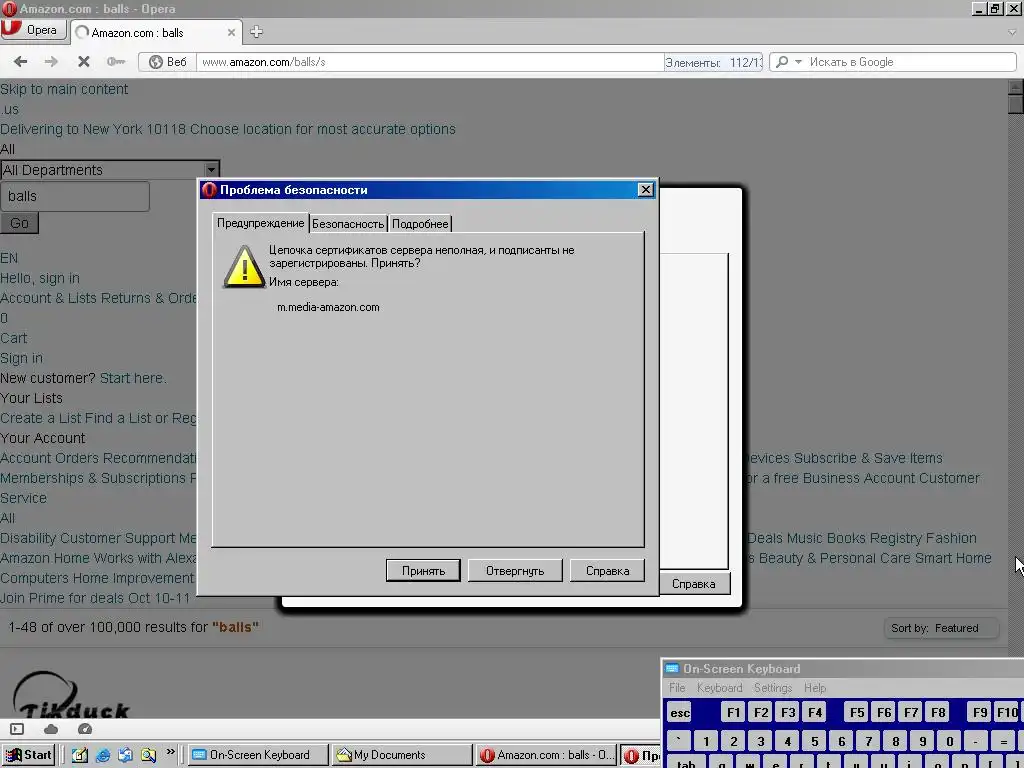Screen dimensions: 1024x768
Task: Click the Hello, sign in link
Action: [40, 278]
